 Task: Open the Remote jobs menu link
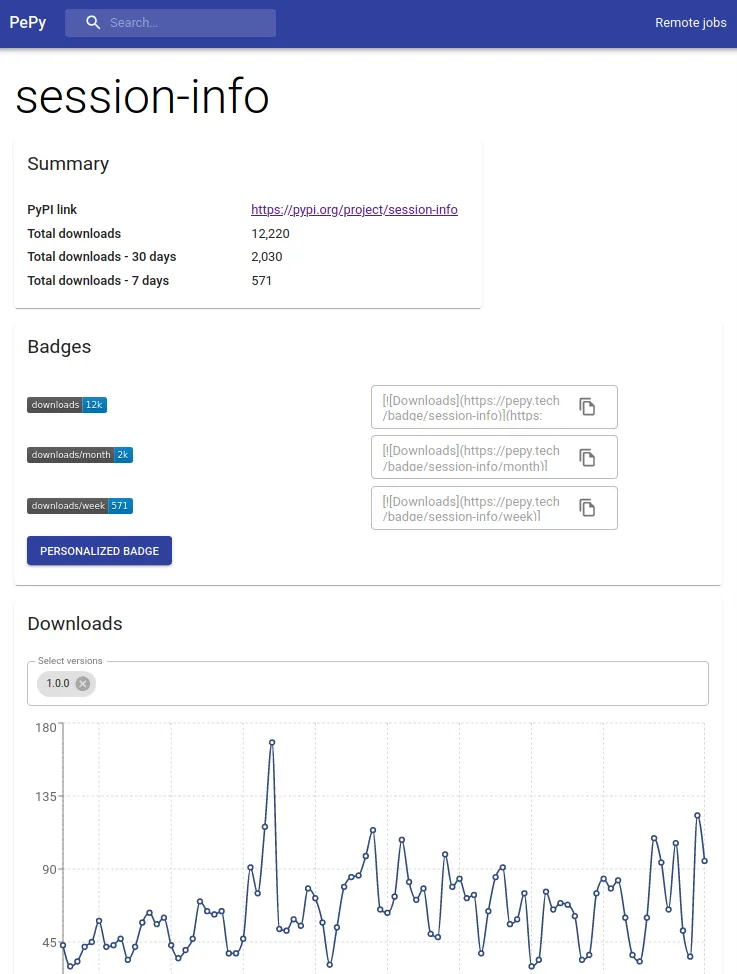coord(690,23)
